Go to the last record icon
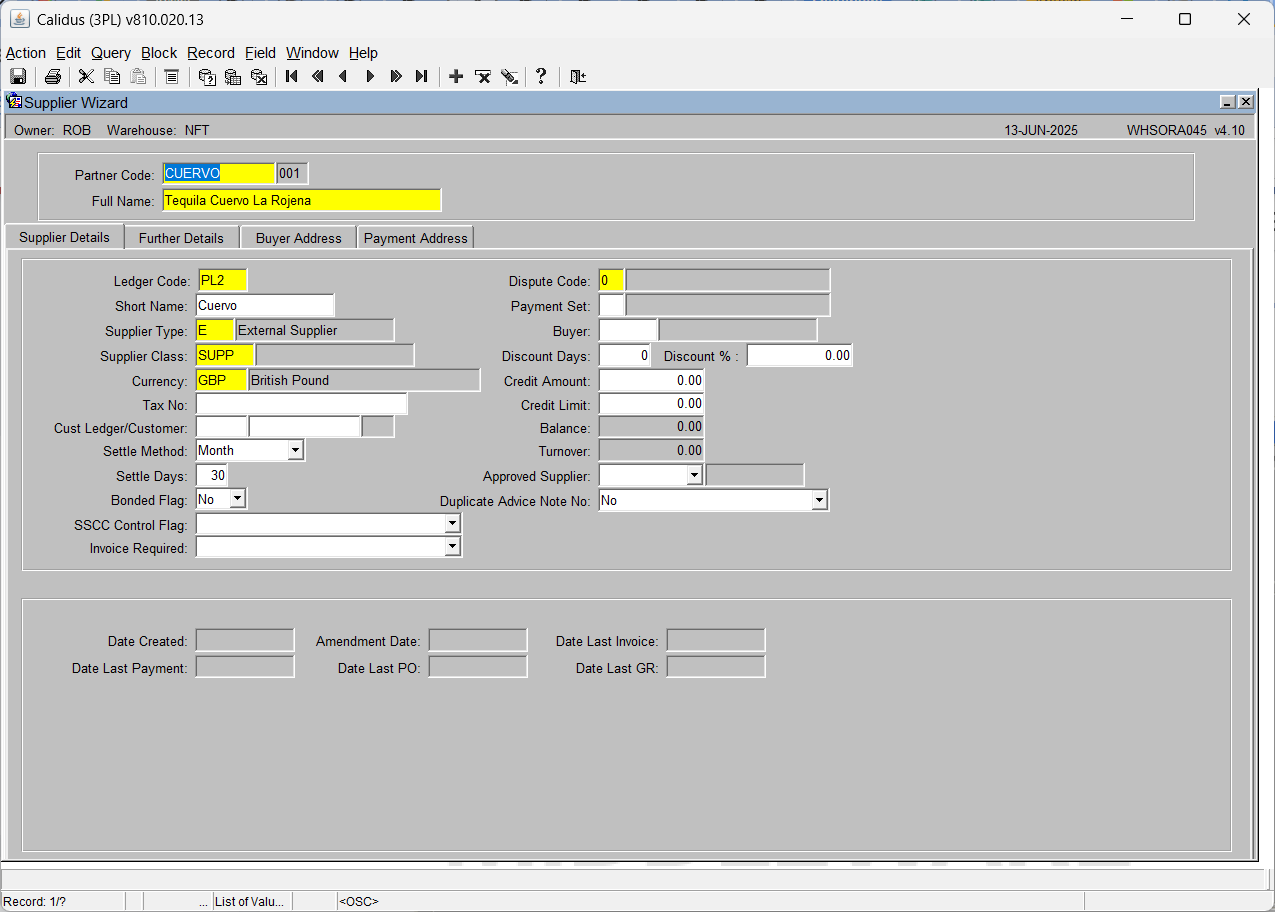Screen dimensions: 1275x912 coord(422,77)
